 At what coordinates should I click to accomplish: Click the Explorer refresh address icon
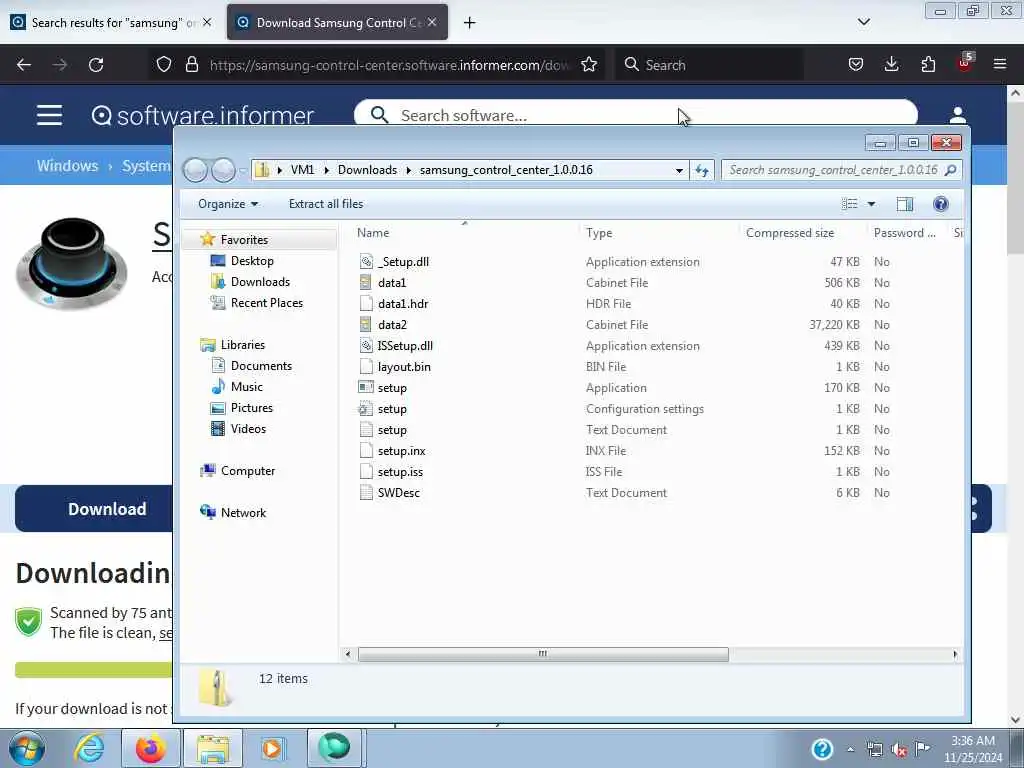702,170
